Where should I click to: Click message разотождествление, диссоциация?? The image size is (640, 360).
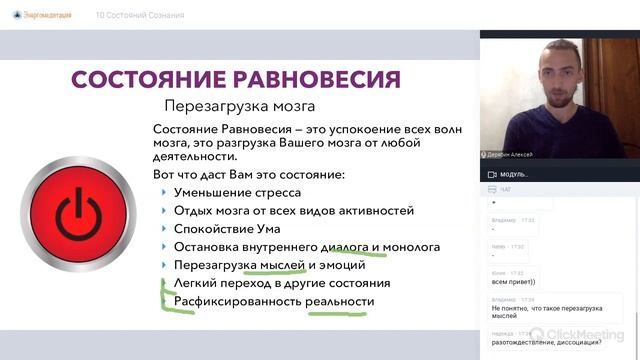tap(546, 342)
